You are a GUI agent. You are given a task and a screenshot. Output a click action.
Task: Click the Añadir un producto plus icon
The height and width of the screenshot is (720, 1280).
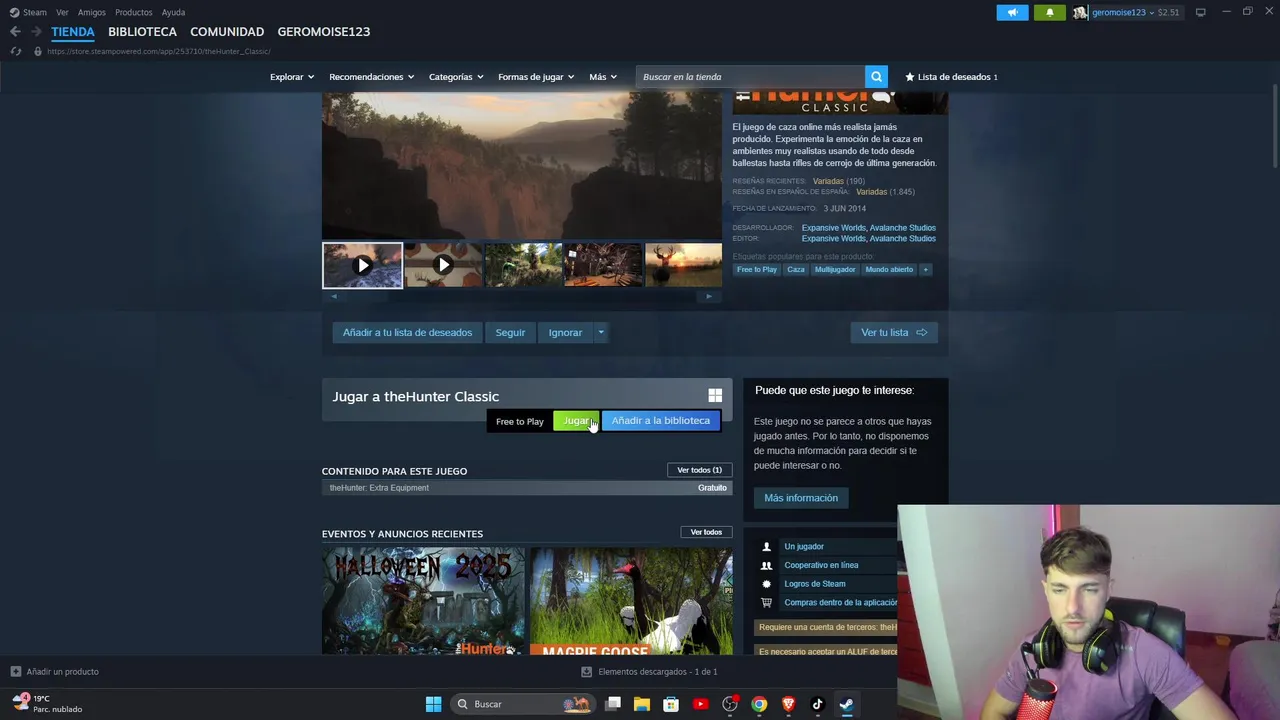tap(15, 671)
